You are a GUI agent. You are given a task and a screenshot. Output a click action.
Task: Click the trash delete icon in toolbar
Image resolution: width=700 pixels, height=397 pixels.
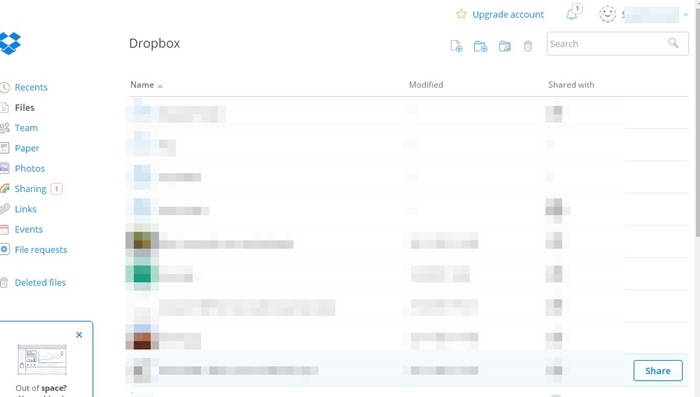click(528, 46)
